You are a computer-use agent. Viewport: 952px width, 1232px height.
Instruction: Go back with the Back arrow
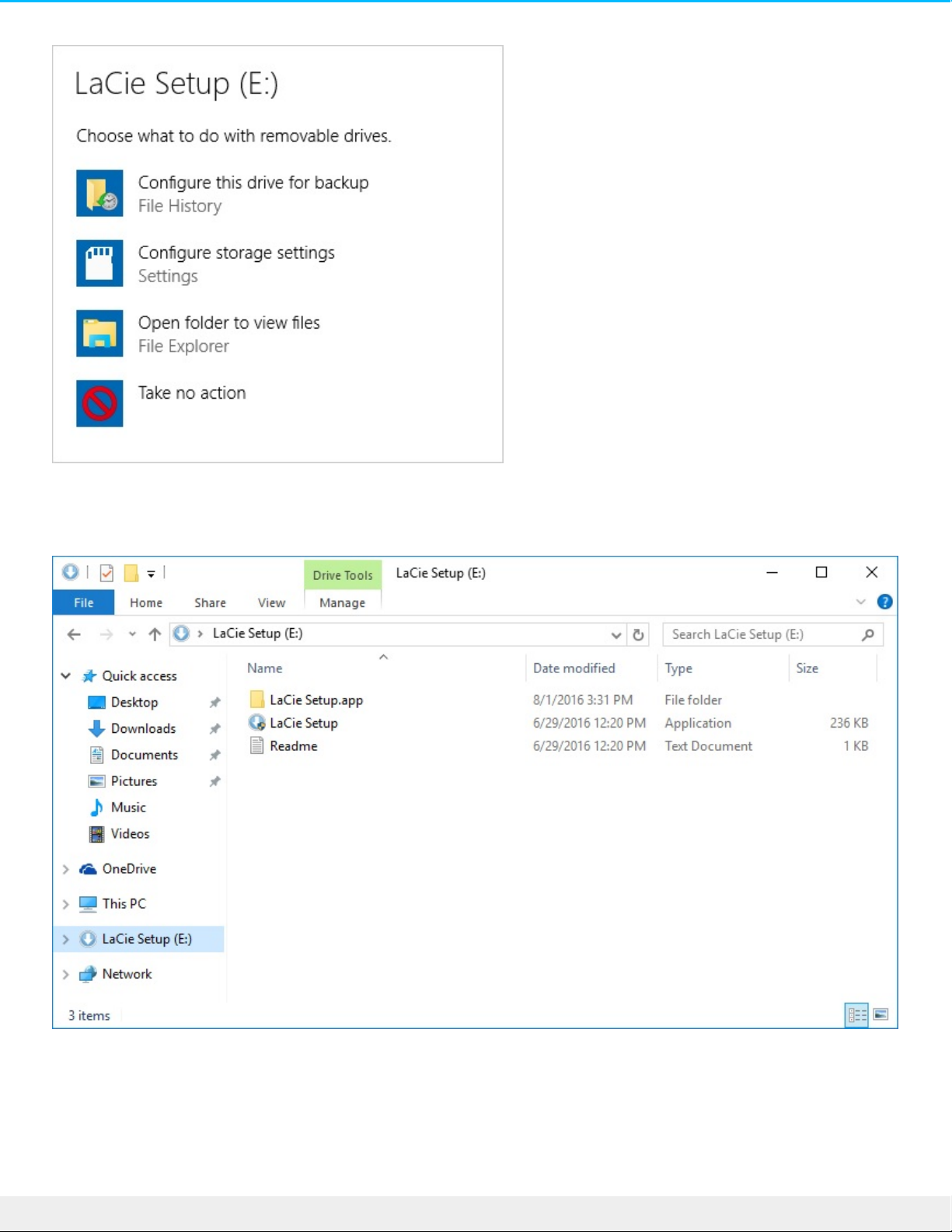pyautogui.click(x=74, y=634)
